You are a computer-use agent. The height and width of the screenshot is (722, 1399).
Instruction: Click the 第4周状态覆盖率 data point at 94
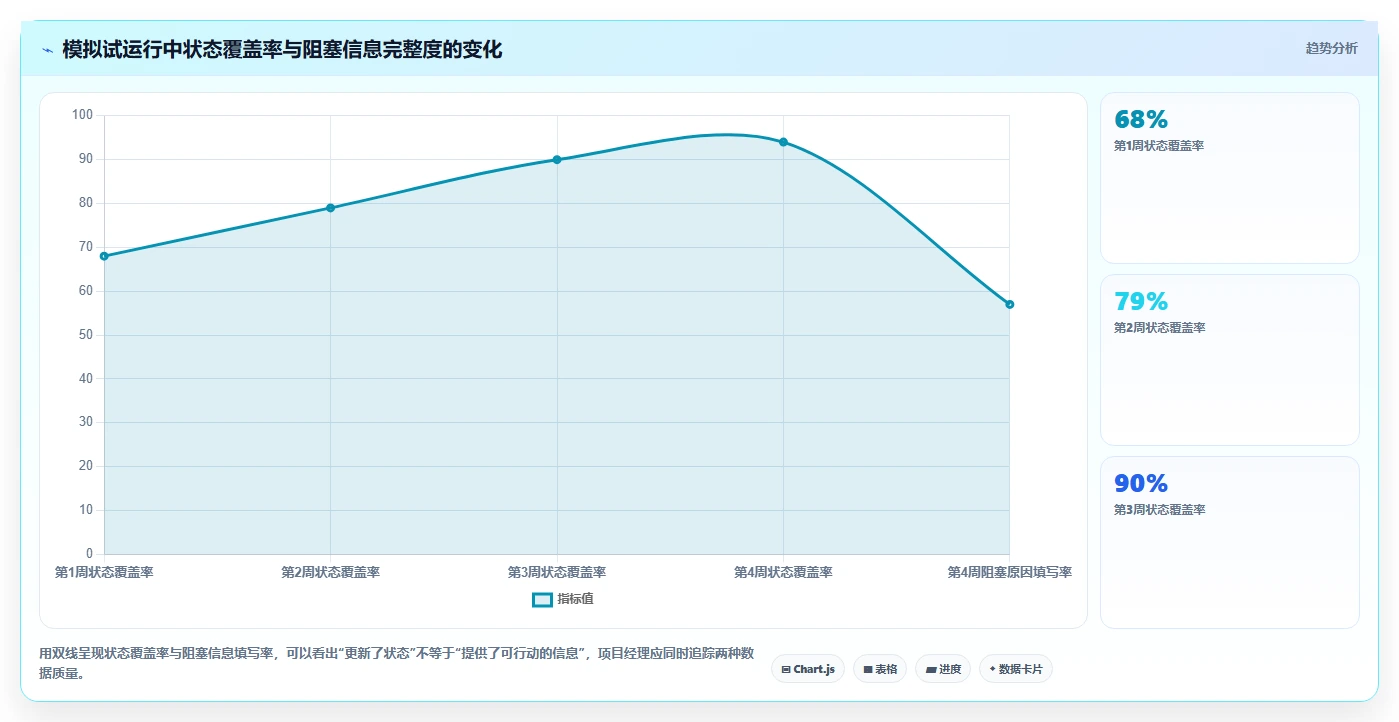pyautogui.click(x=783, y=142)
